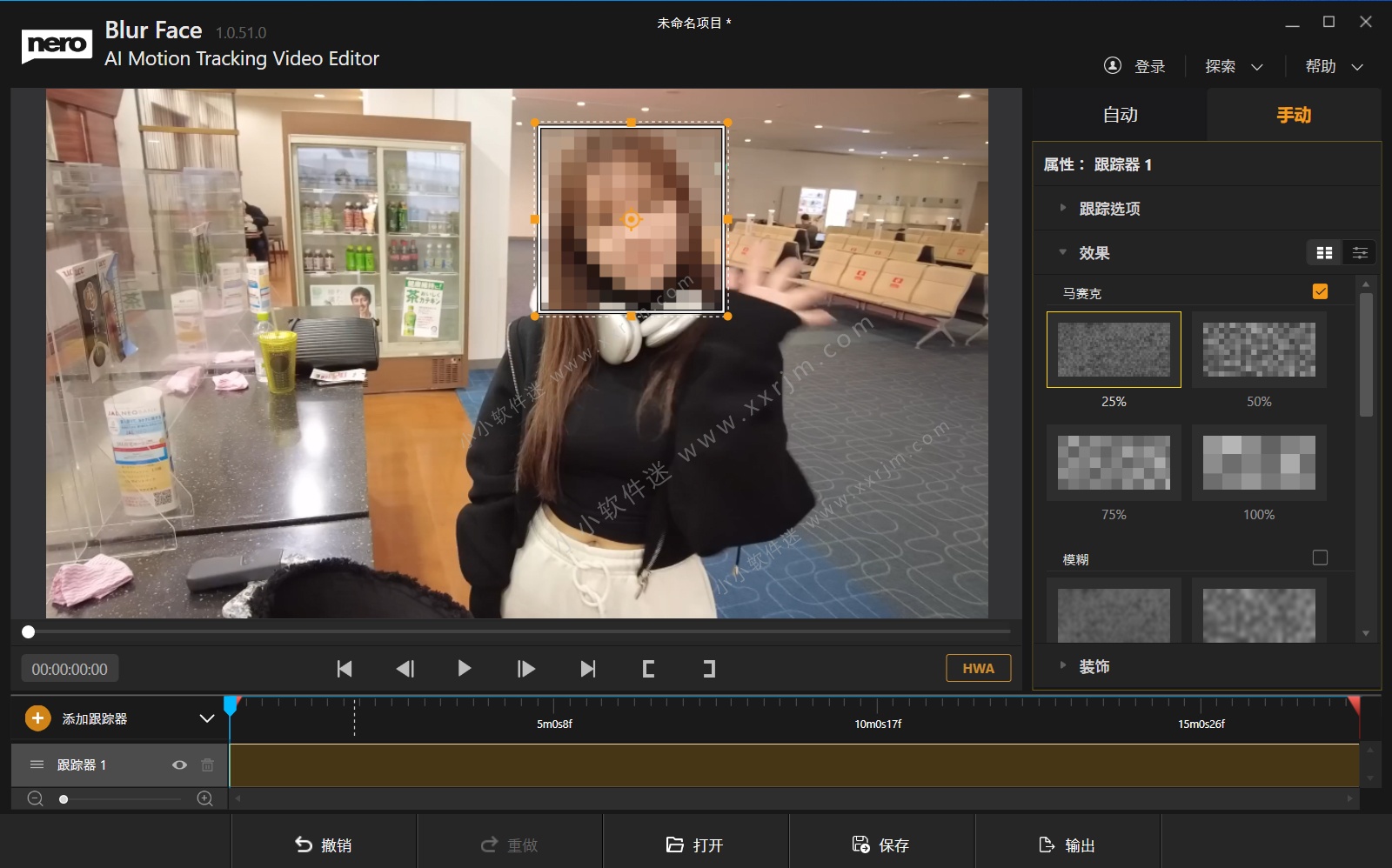1392x868 pixels.
Task: Delete 跟踪器 1 with trash icon
Action: click(207, 765)
